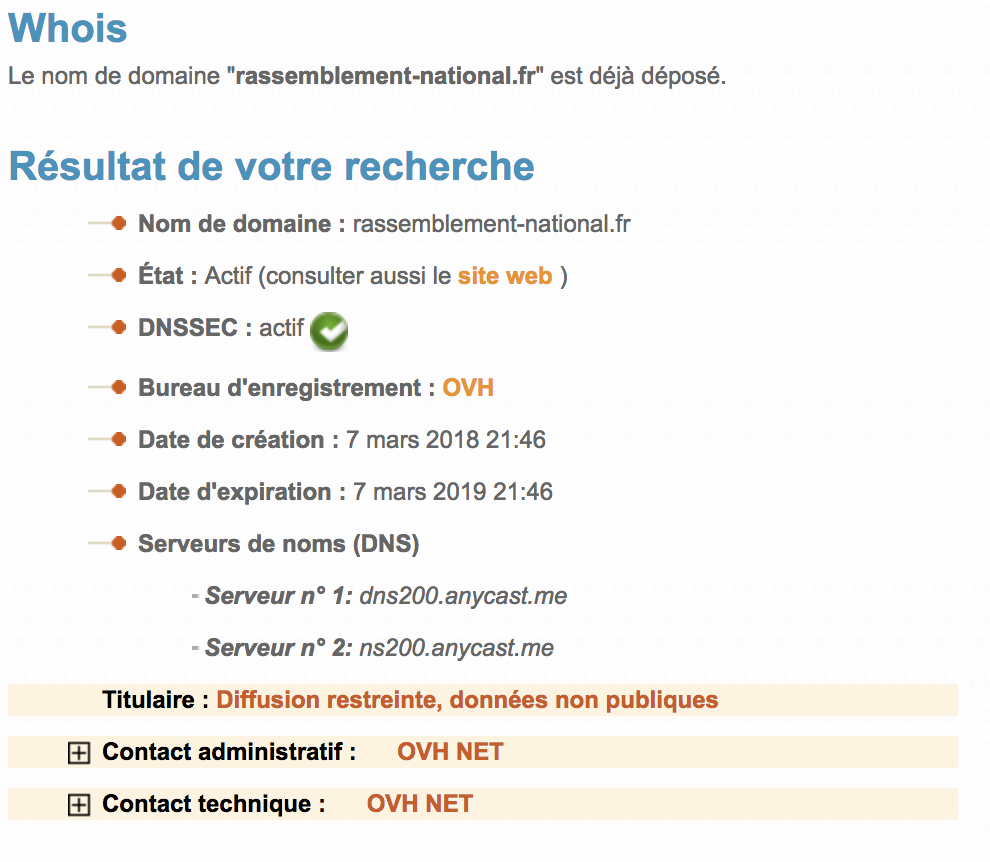Click orange bullet beside État
The image size is (990, 862).
[x=119, y=275]
